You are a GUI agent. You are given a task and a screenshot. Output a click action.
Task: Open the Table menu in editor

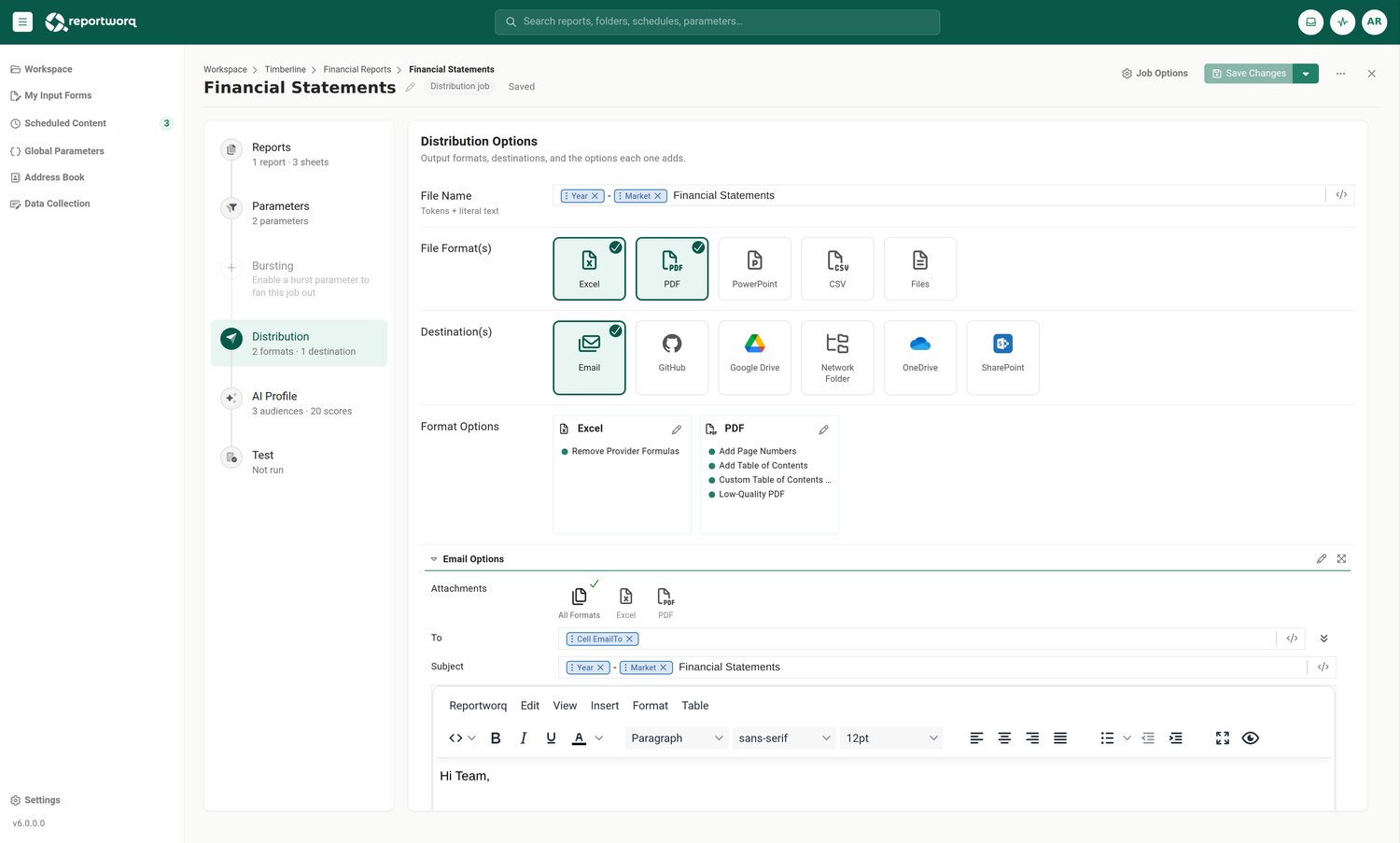(x=695, y=706)
